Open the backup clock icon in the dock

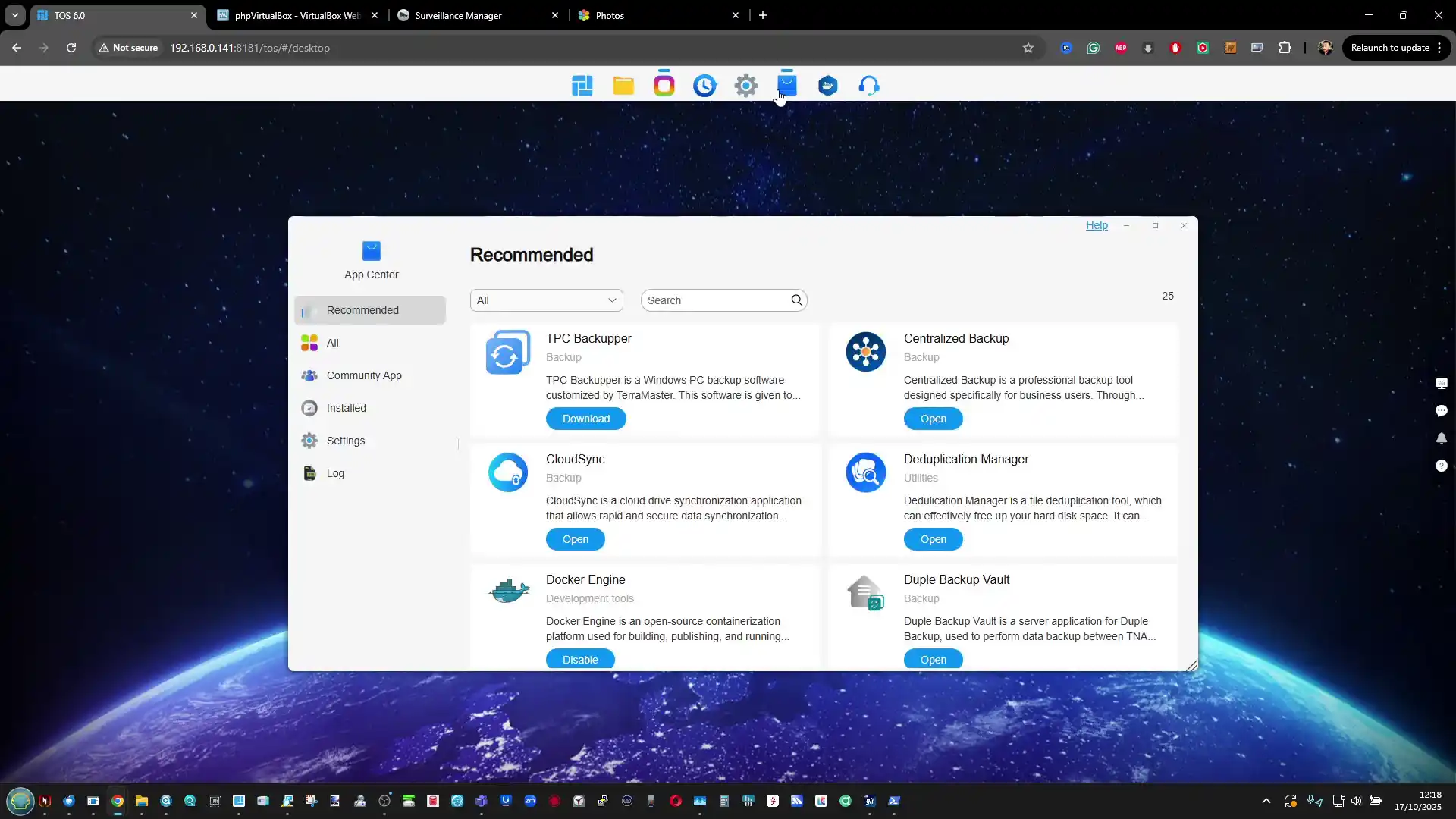[x=704, y=86]
